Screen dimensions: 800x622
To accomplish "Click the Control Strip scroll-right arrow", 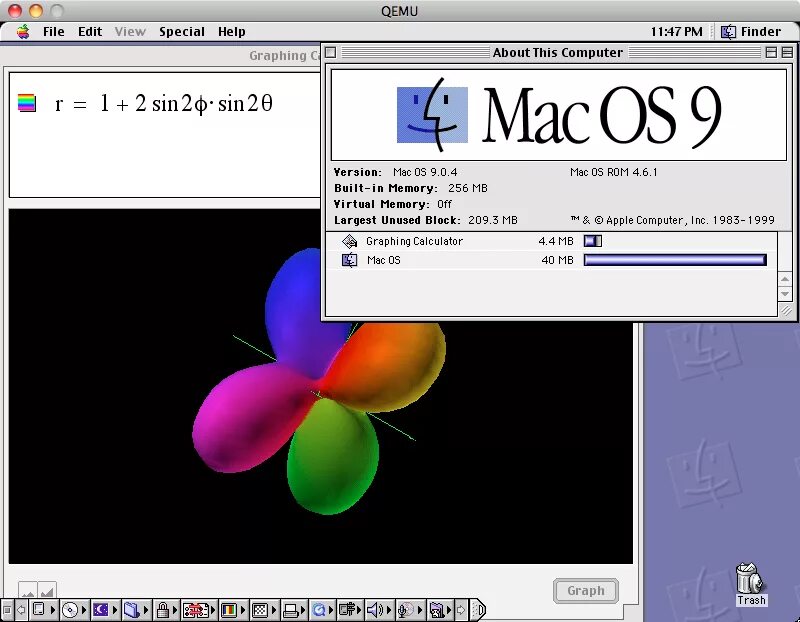I will tap(461, 610).
